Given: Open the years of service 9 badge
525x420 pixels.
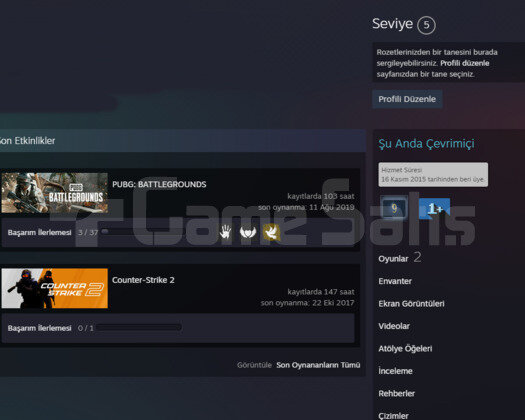Looking at the screenshot, I should pos(394,208).
